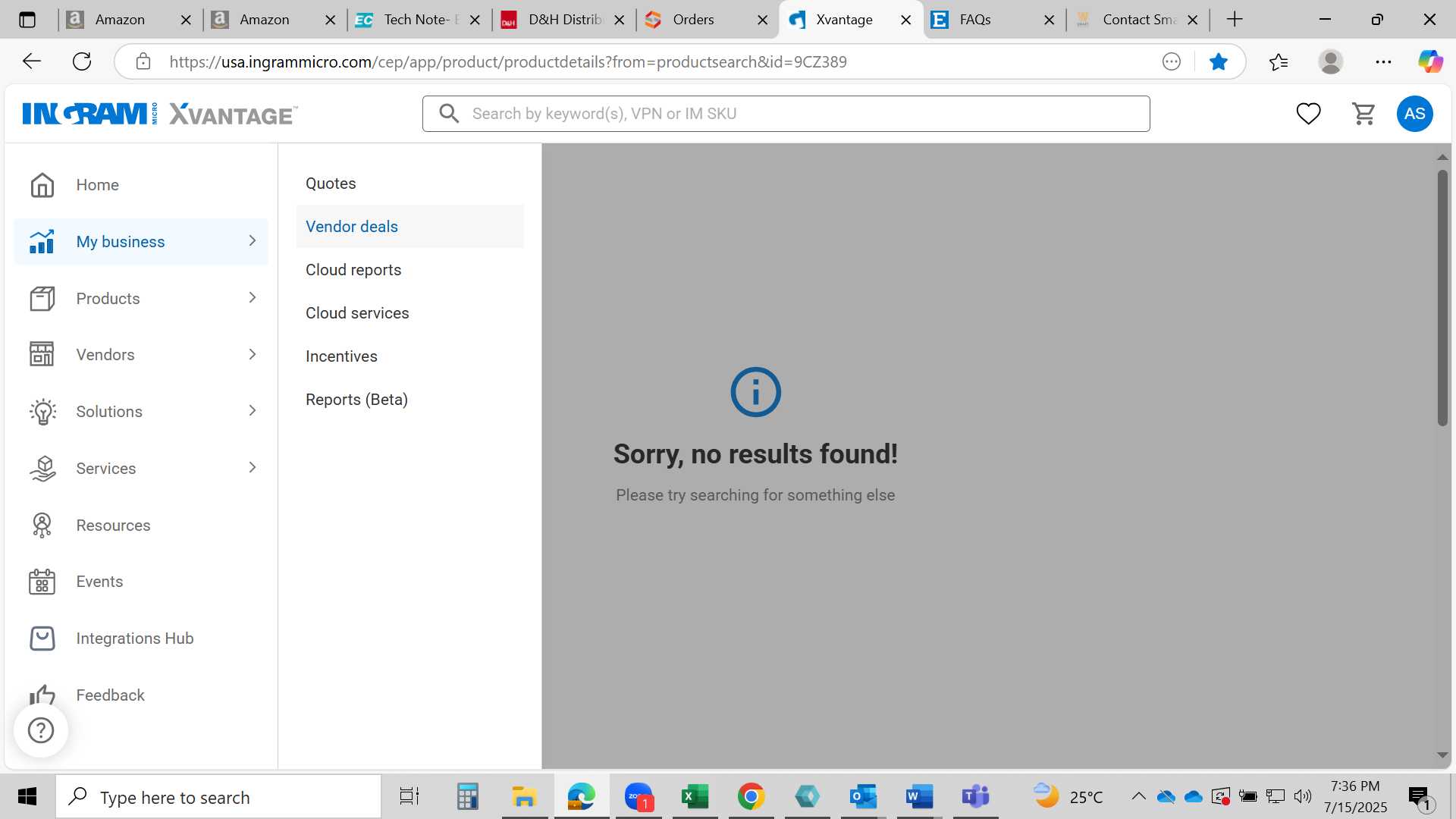Click the product search input field

click(786, 114)
